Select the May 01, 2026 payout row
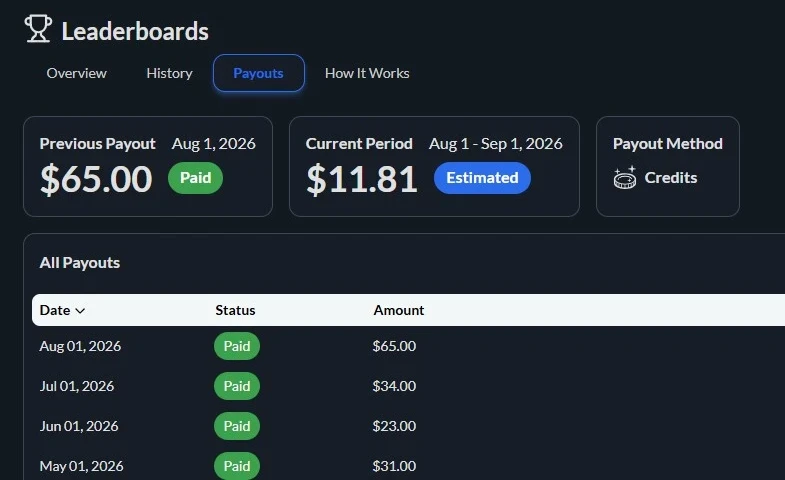 [408, 466]
